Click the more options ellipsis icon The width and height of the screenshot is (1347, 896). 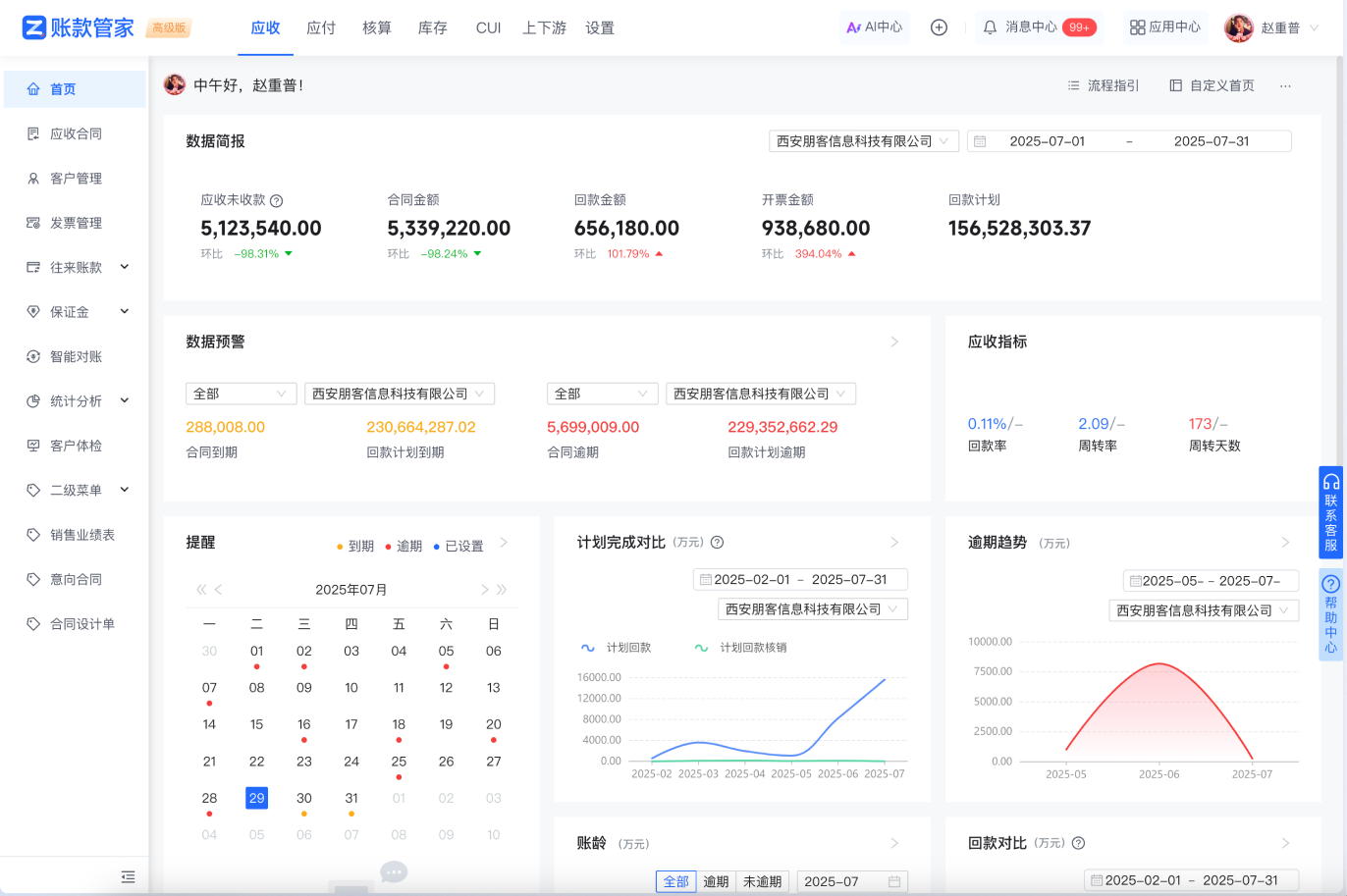(x=1285, y=86)
